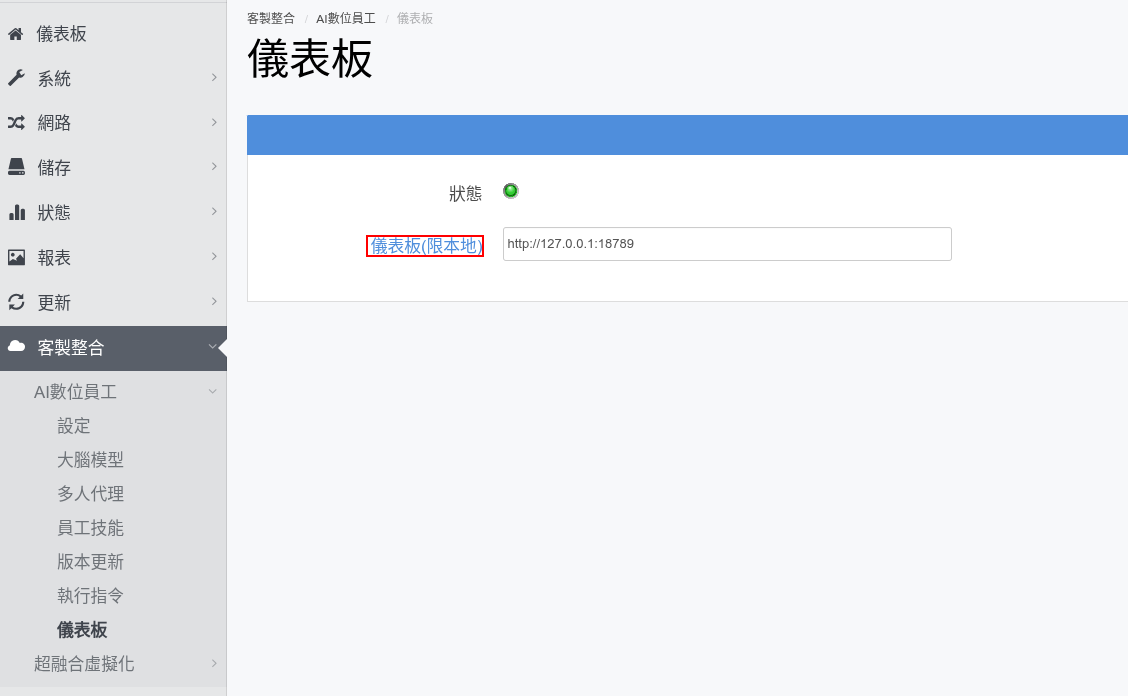
Task: Expand the 超融合虛擬化 submenu chevron
Action: [214, 664]
